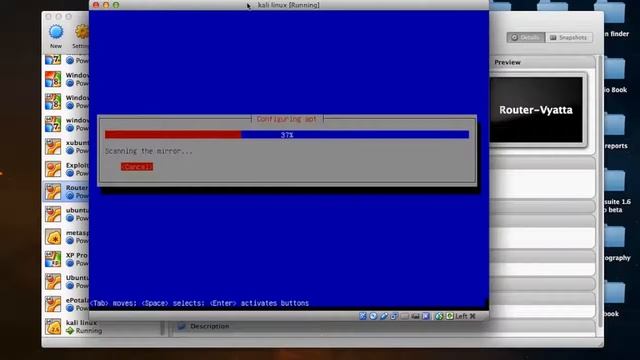Click the ePotala VM OS icon
640x360 pixels.
(53, 304)
